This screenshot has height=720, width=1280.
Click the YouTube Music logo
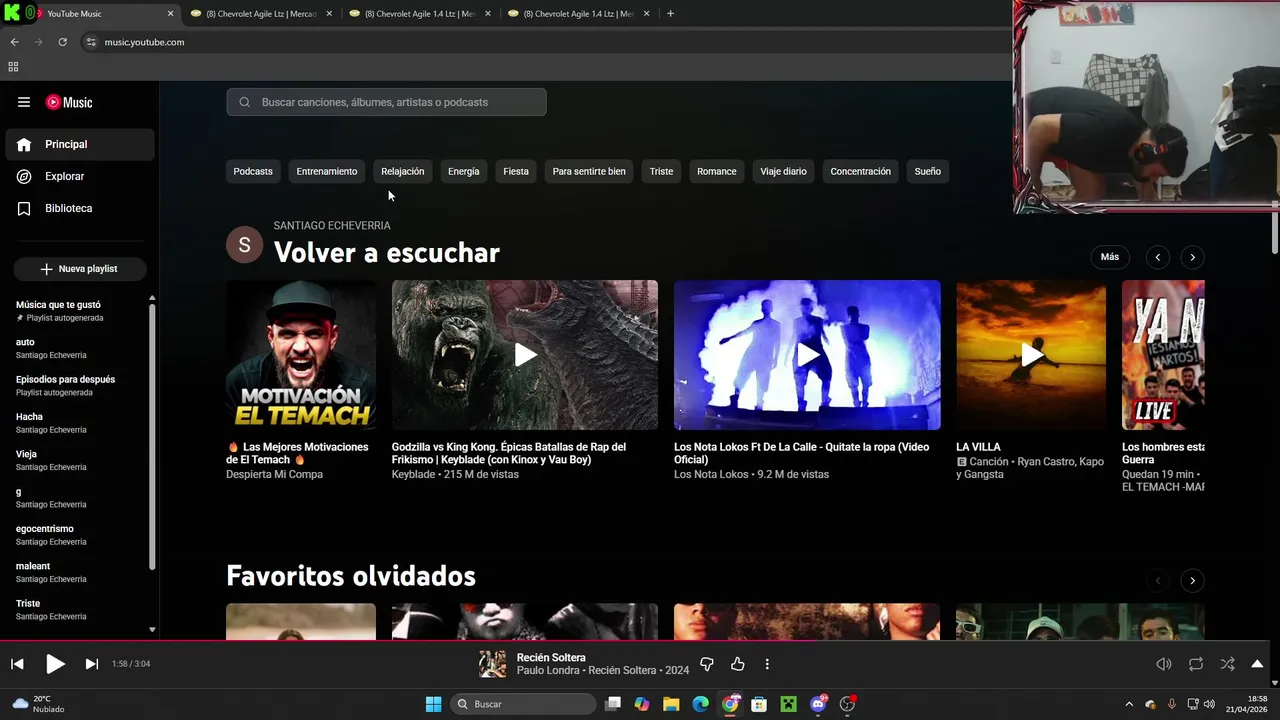[x=69, y=102]
